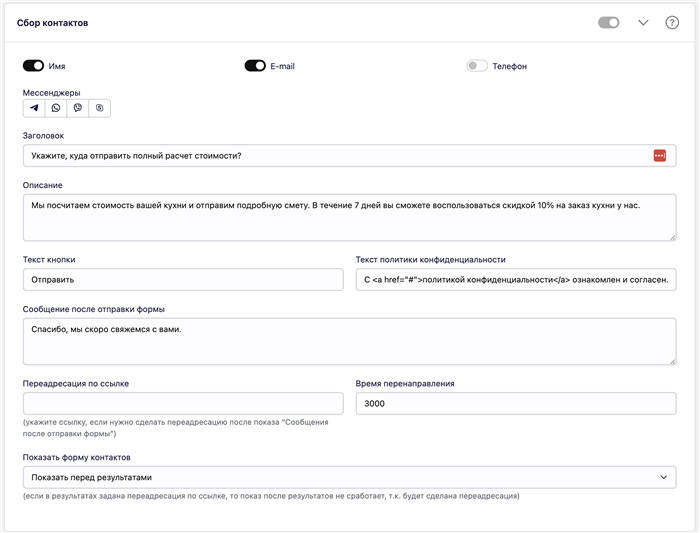Disable the Имя toggle
The image size is (700, 533).
coord(33,66)
